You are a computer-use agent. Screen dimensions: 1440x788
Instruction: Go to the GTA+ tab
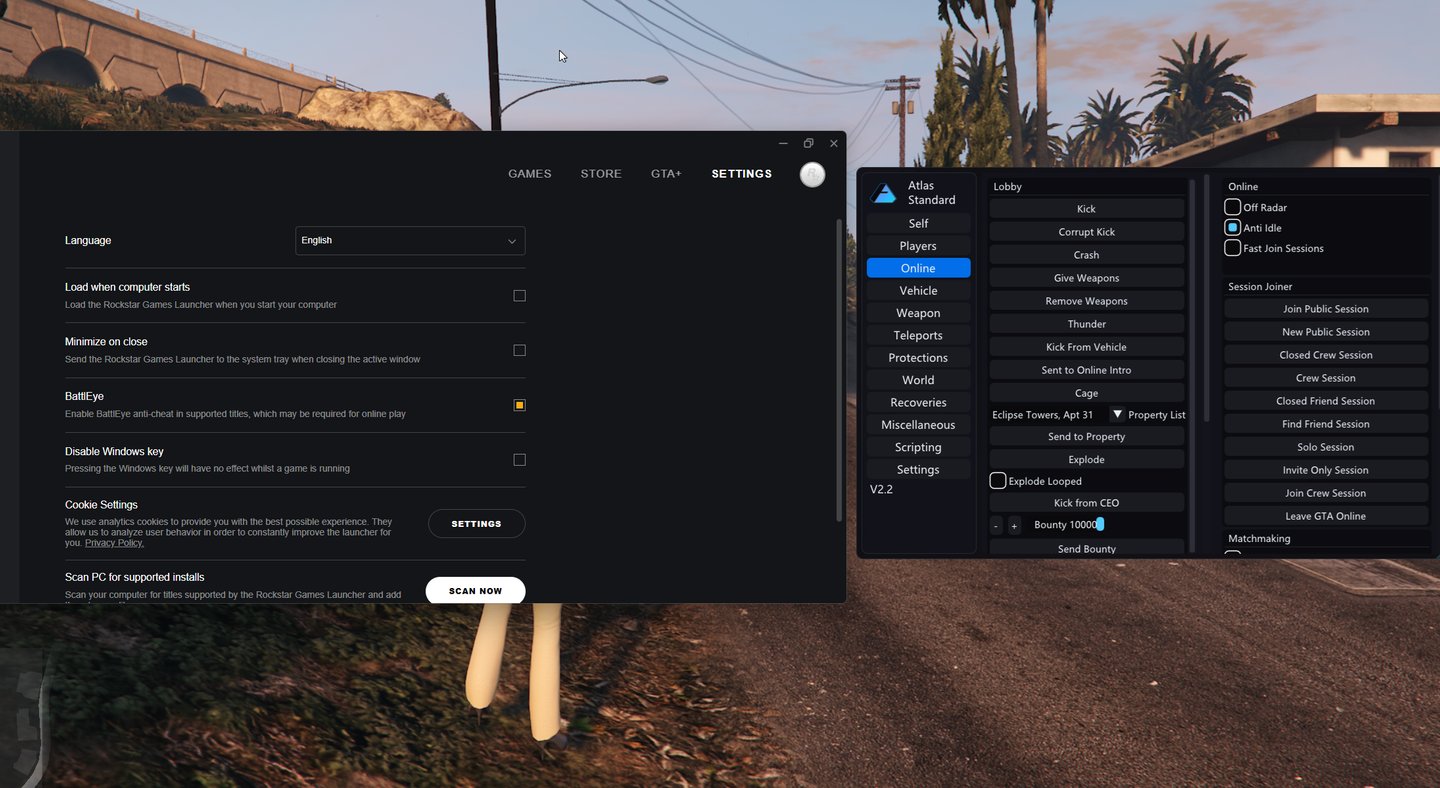point(666,174)
